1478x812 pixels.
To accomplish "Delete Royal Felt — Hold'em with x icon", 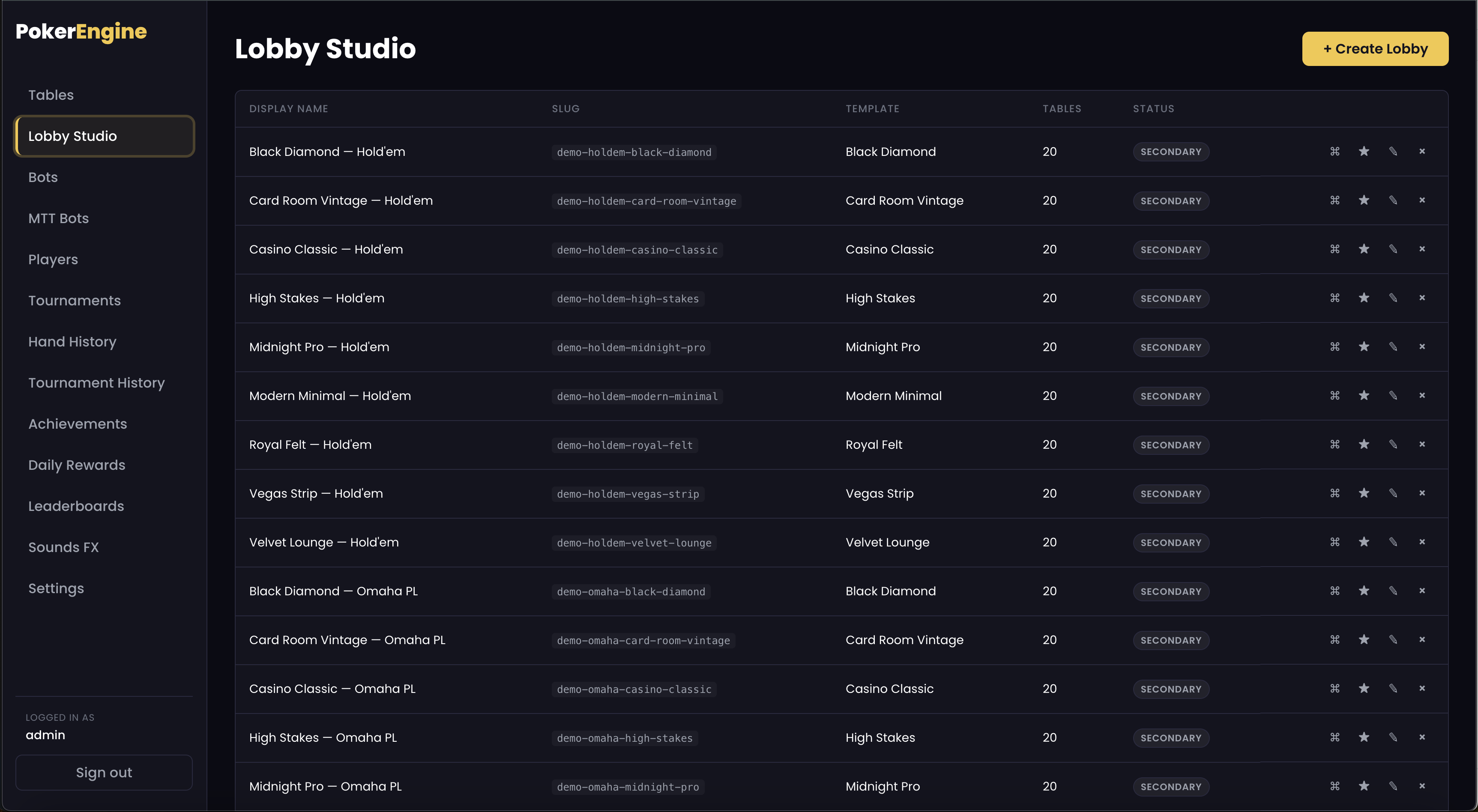I will pos(1422,444).
